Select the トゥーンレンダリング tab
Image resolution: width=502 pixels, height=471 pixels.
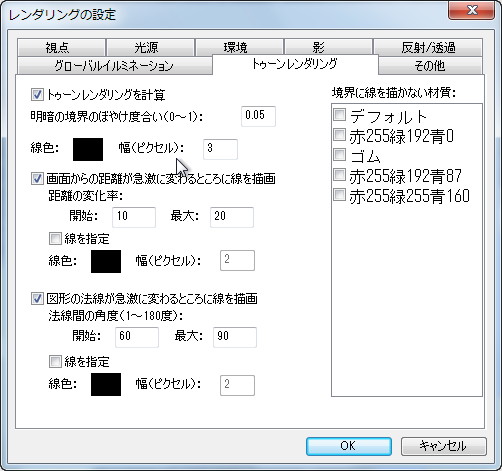coord(295,64)
